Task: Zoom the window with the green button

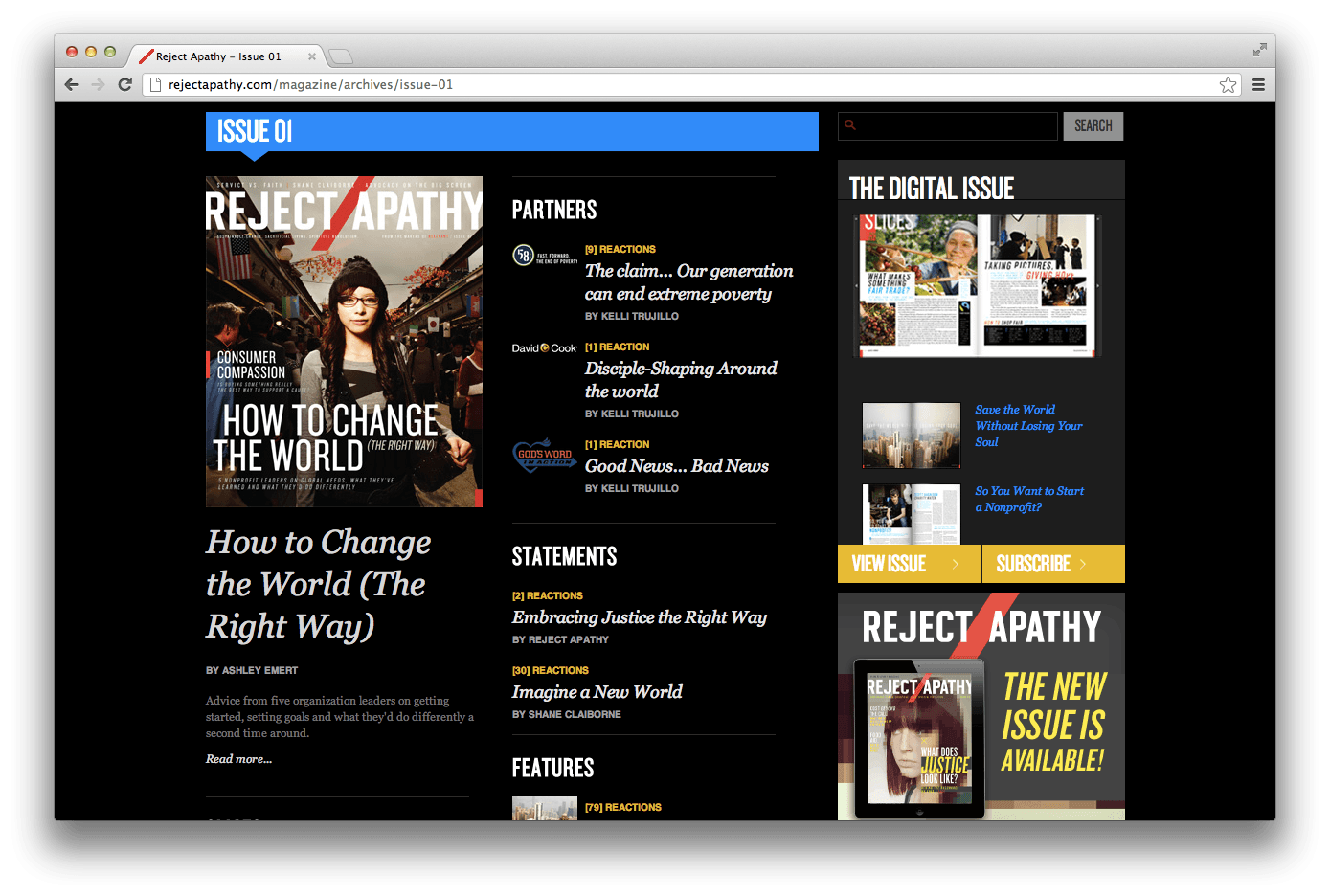Action: (x=110, y=52)
